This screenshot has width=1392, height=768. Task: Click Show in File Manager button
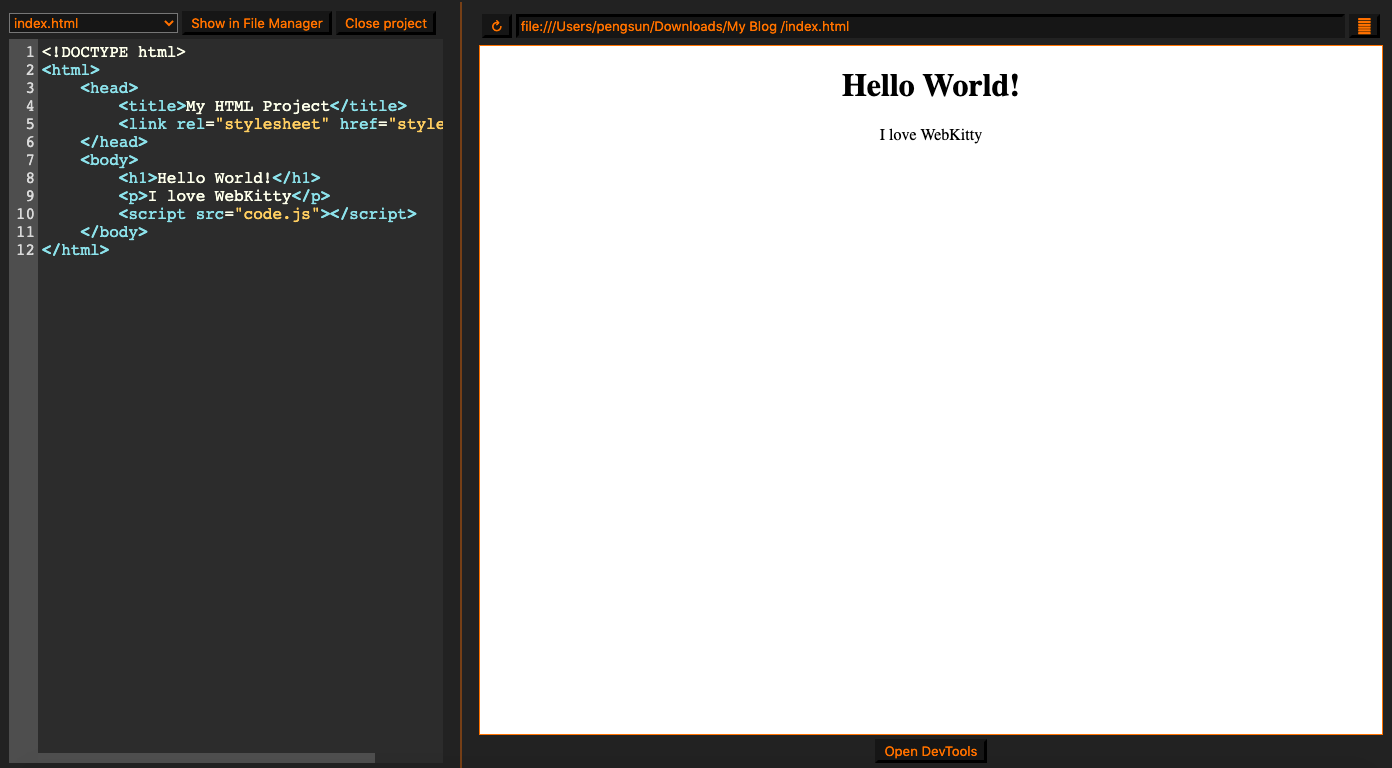257,23
